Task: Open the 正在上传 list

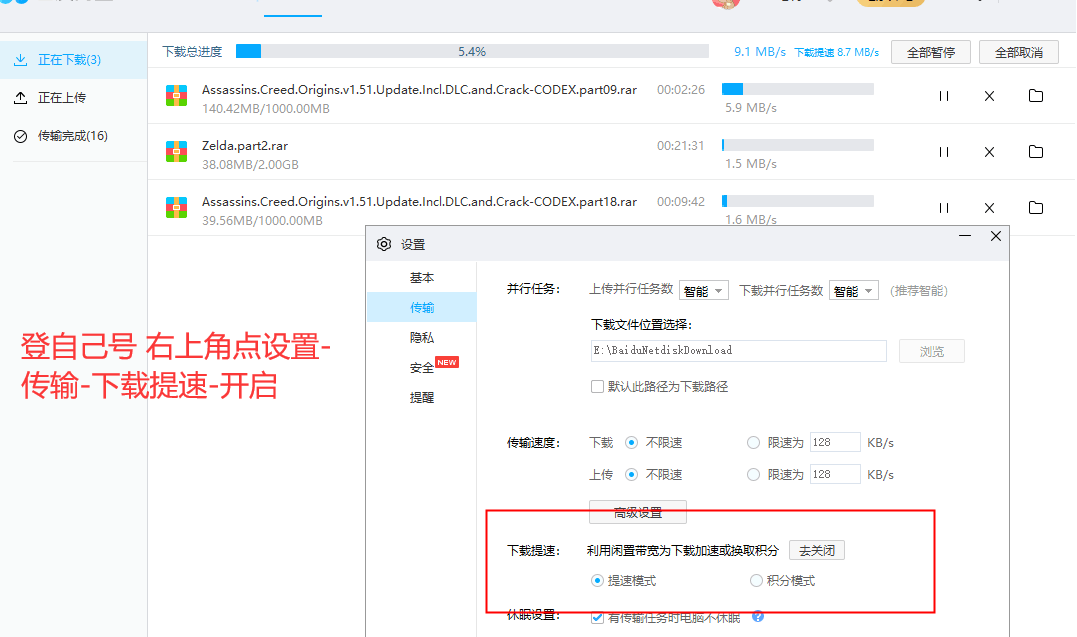Action: coord(73,98)
